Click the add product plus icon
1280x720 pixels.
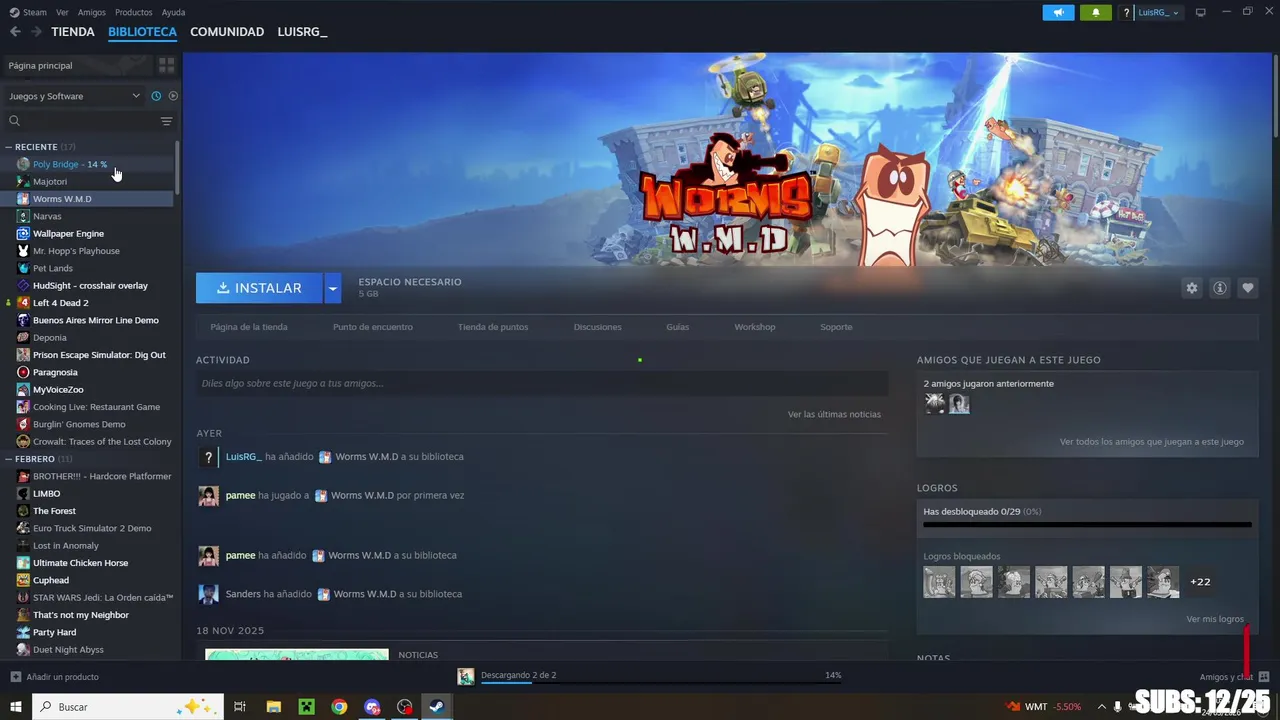(16, 677)
